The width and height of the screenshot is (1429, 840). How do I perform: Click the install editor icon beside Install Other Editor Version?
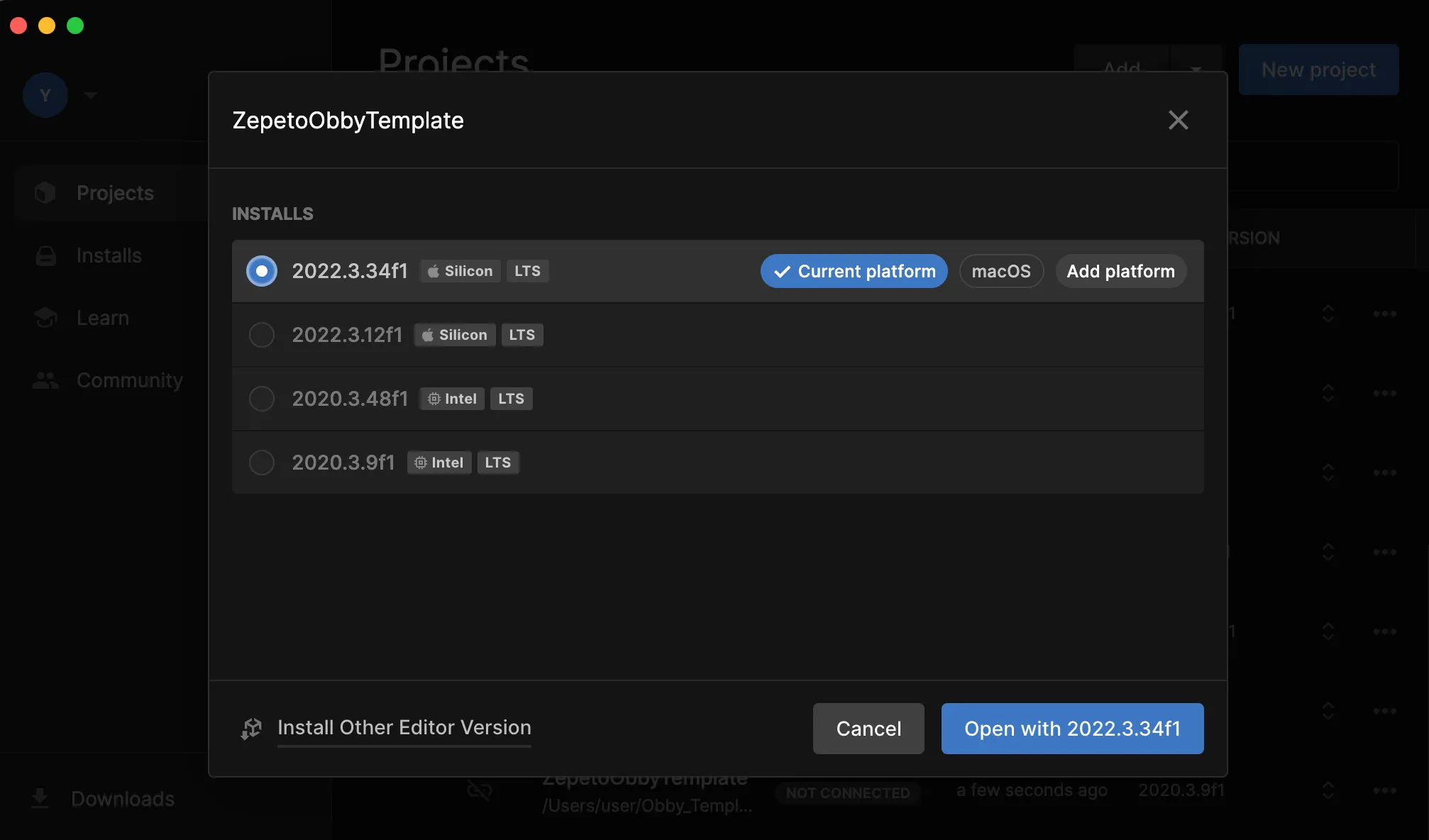coord(251,729)
